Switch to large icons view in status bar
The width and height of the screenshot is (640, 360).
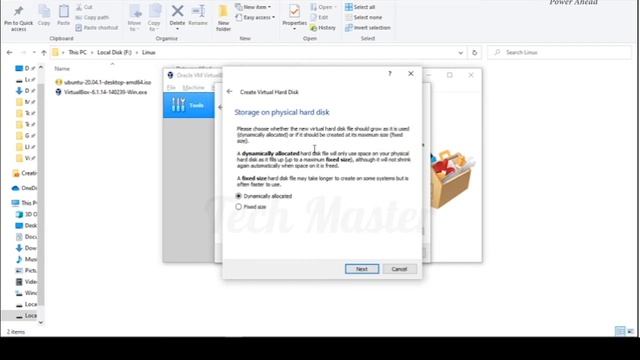point(631,331)
